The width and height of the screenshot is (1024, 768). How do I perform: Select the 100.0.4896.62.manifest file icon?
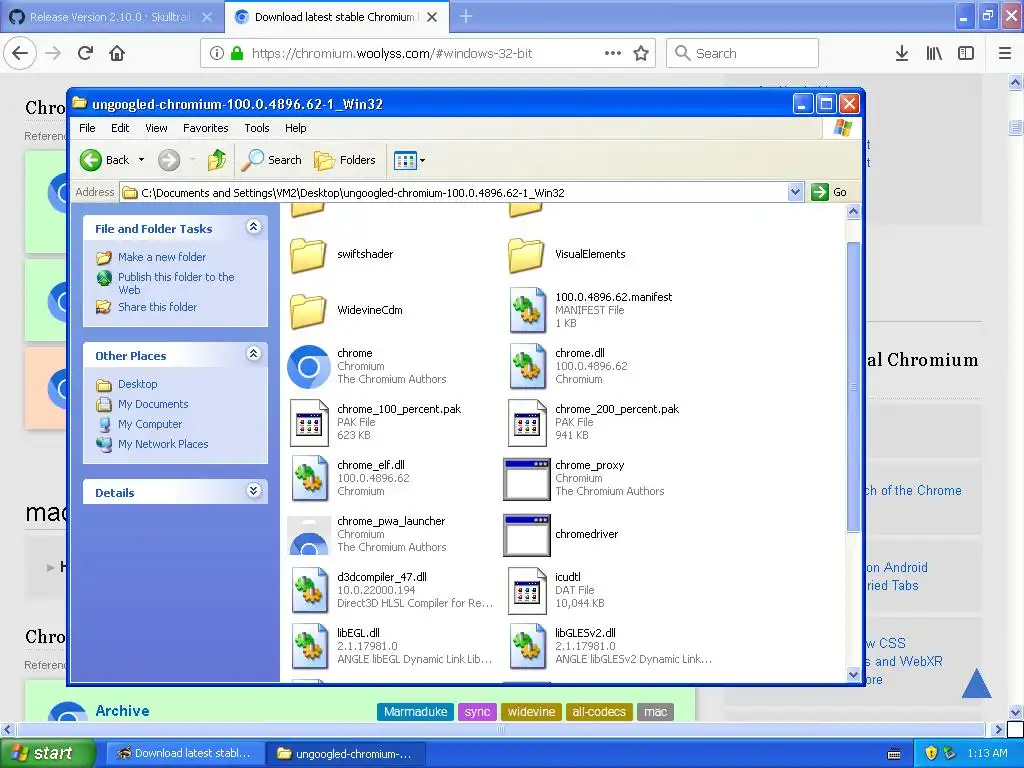527,310
